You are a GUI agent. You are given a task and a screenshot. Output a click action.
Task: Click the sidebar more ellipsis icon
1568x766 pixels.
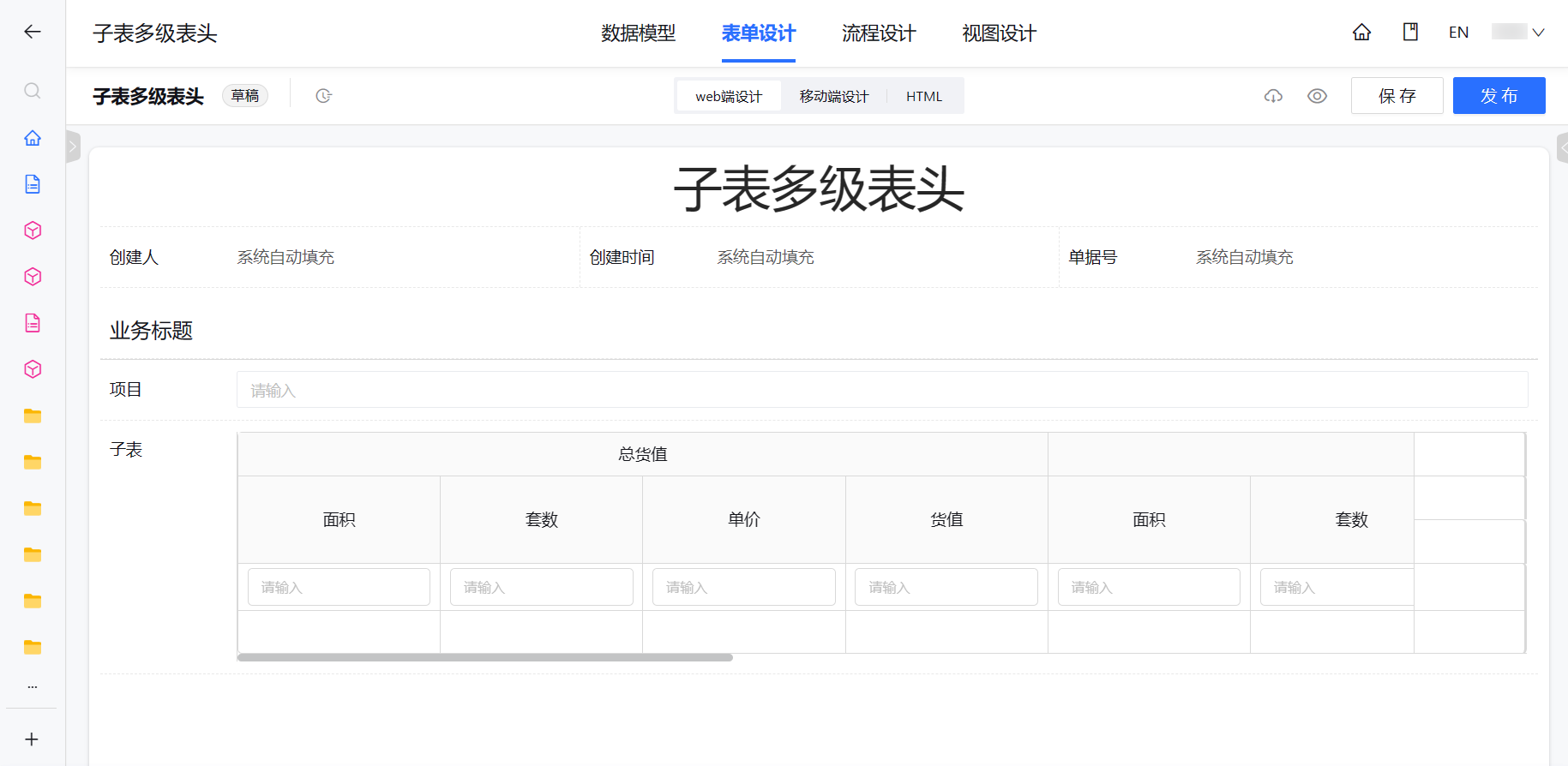coord(33,686)
